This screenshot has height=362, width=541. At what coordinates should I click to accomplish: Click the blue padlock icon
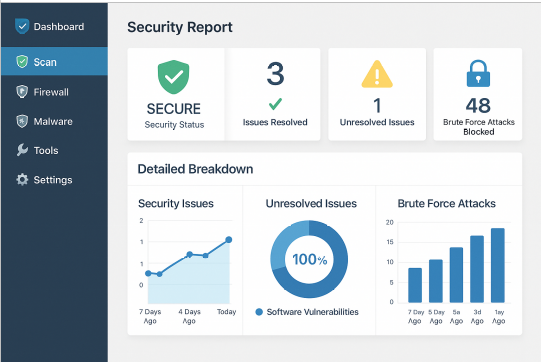[x=478, y=74]
